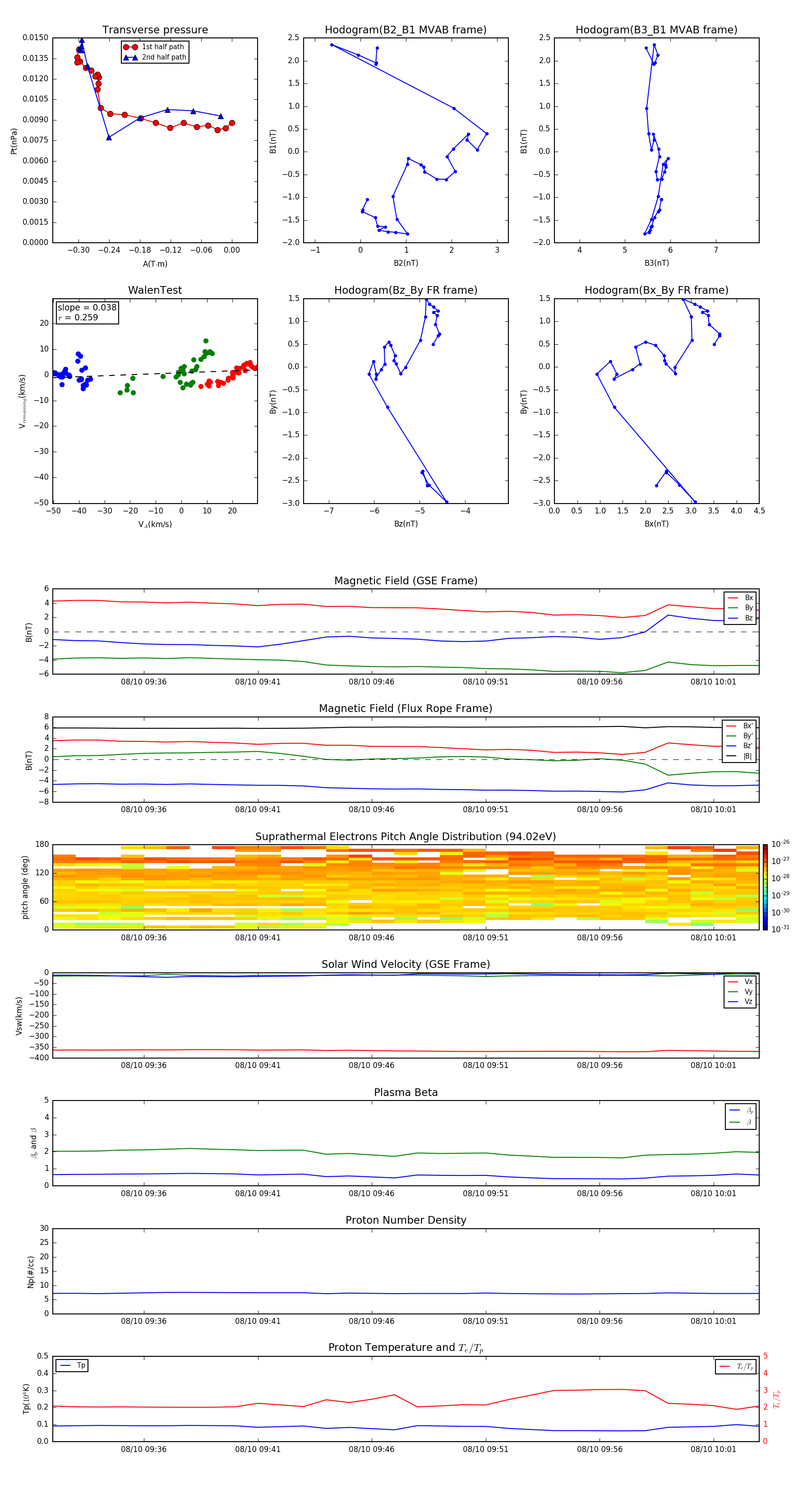The height and width of the screenshot is (1489, 812).
Task: Select the Suprathermal Electrons Pitch Angle Distribution title
Action: (406, 837)
